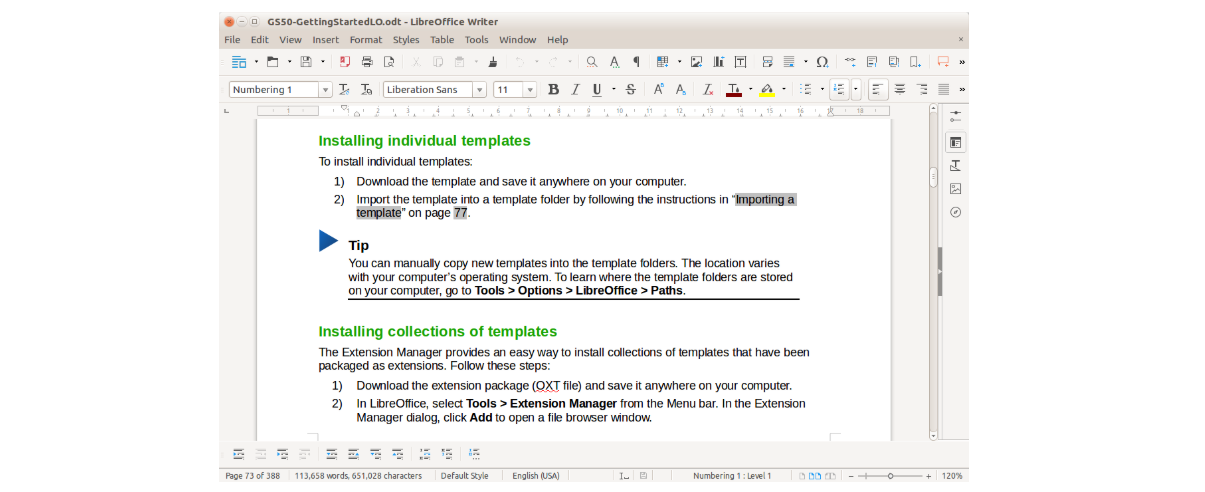Expand font name dropdown Liberation Sans
Screen dimensions: 1205x492
click(479, 90)
